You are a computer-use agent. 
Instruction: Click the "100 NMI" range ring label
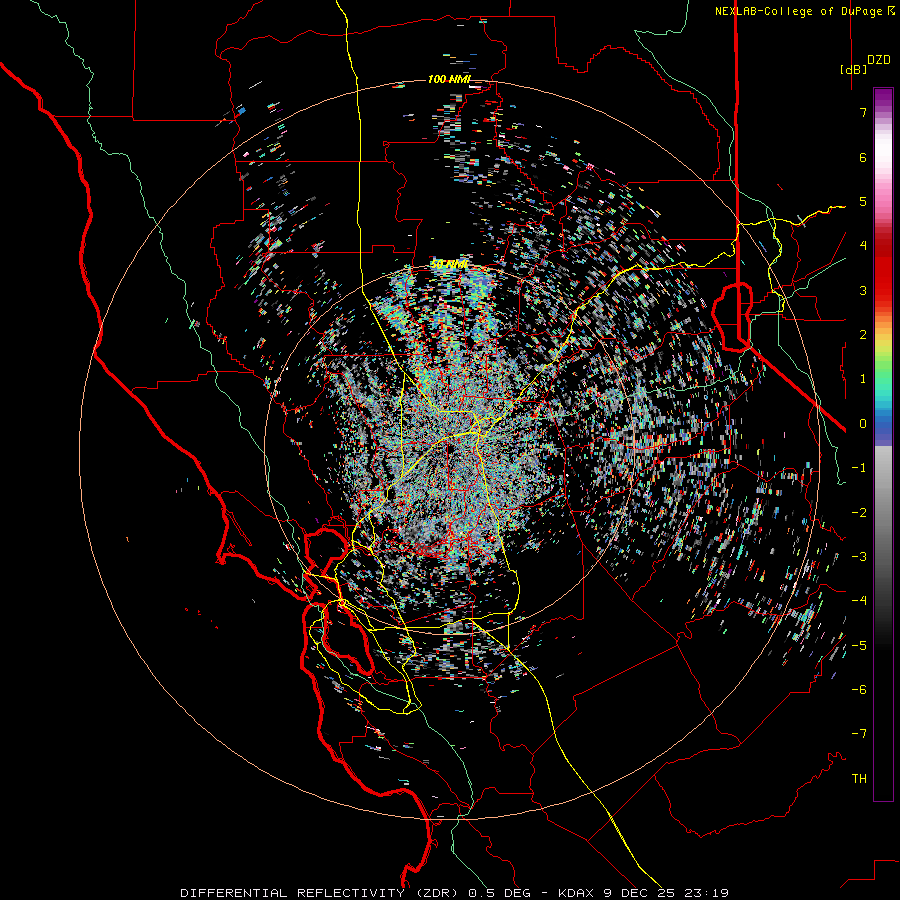pyautogui.click(x=449, y=79)
